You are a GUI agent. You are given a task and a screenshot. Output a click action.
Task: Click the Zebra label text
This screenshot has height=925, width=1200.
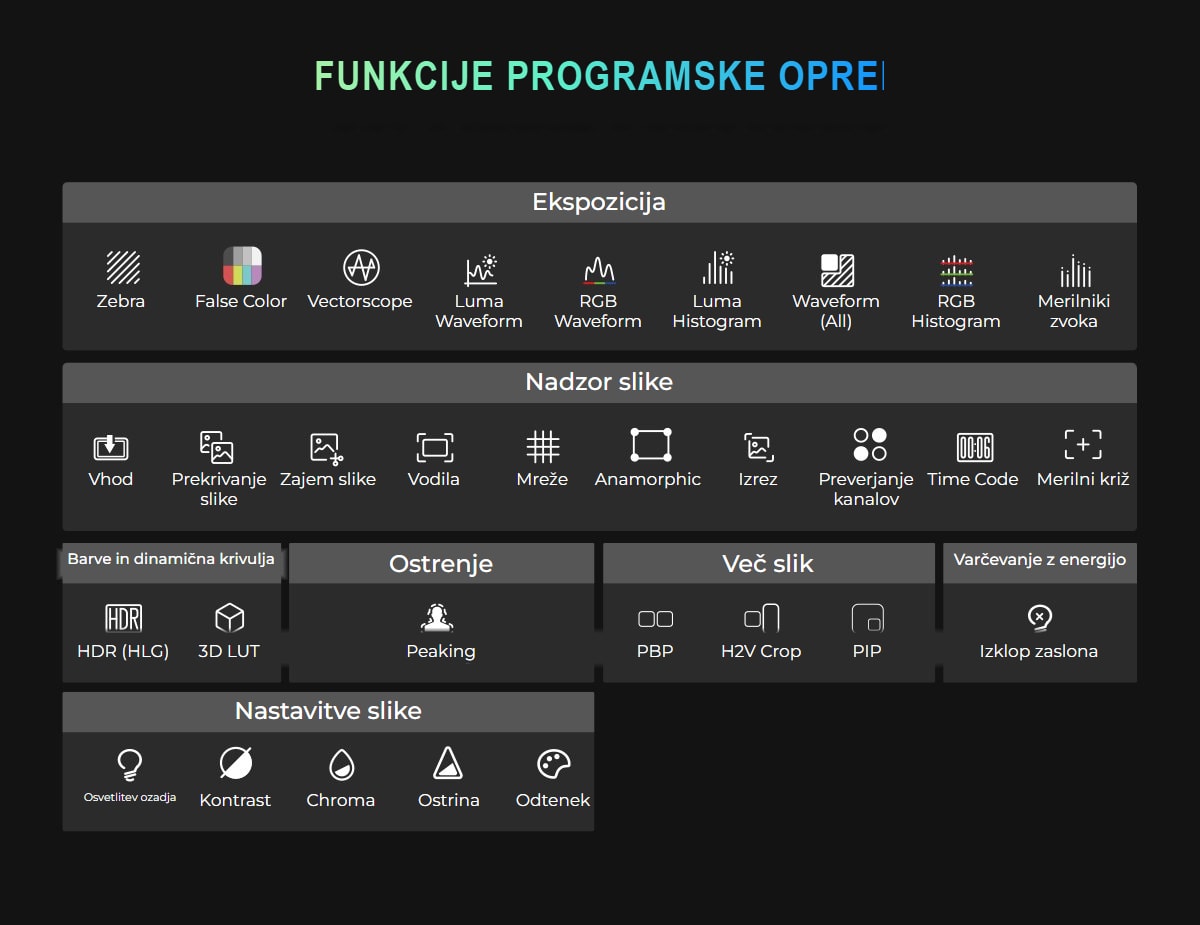(x=121, y=301)
